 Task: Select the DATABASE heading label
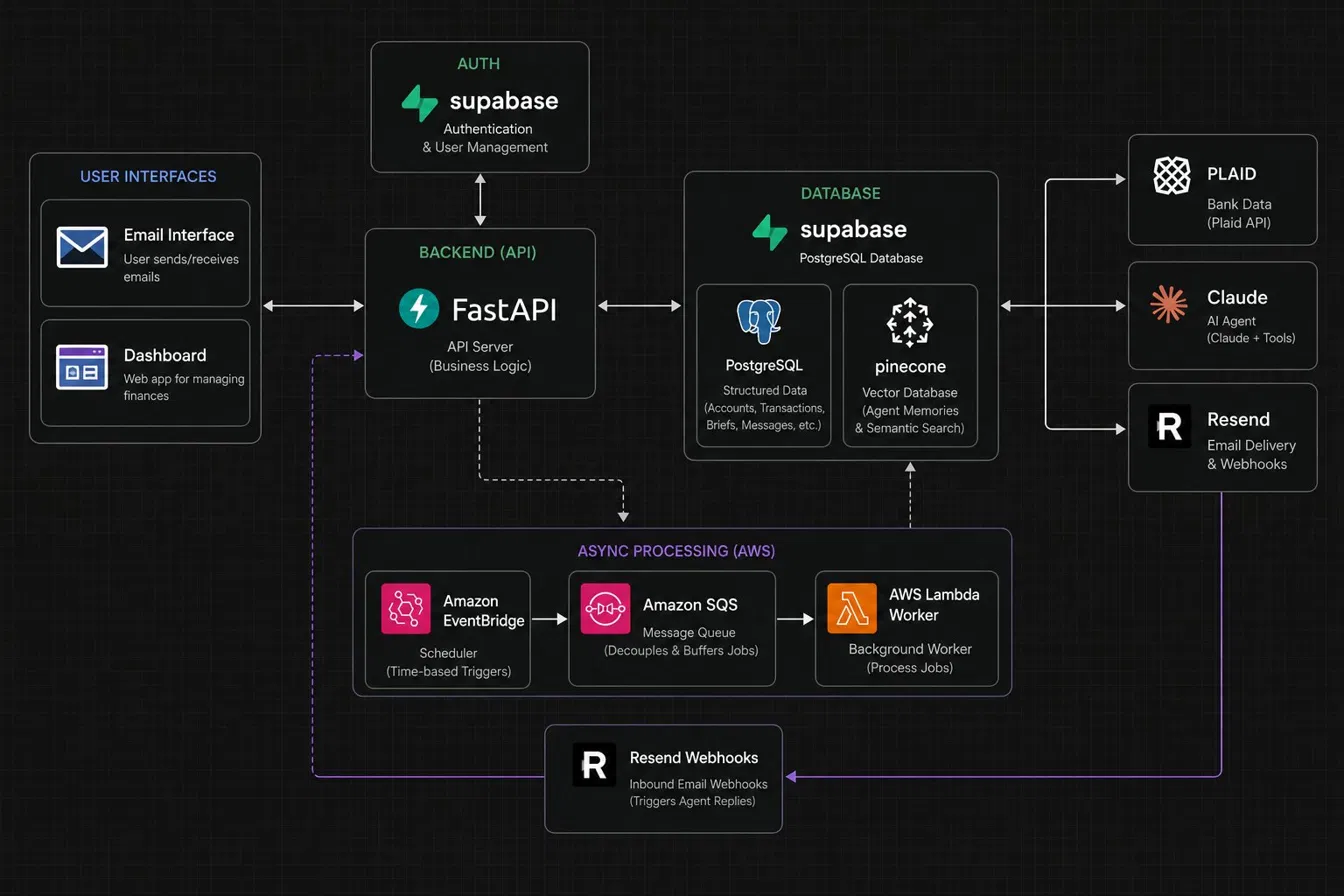tap(841, 193)
